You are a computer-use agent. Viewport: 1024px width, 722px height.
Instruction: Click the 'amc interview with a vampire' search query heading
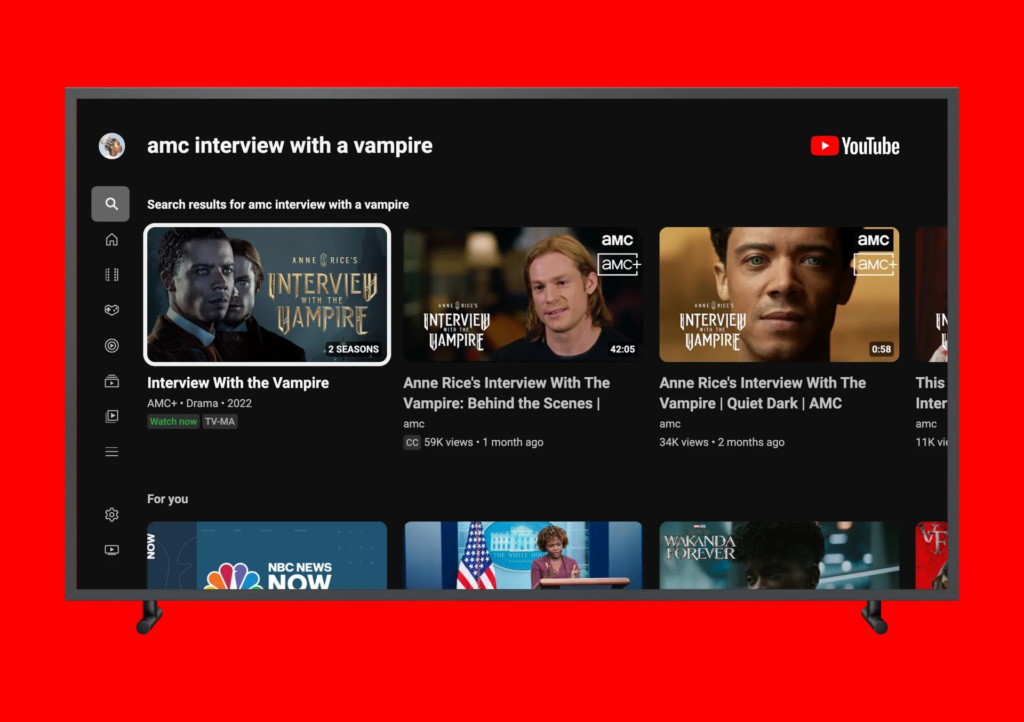tap(289, 145)
